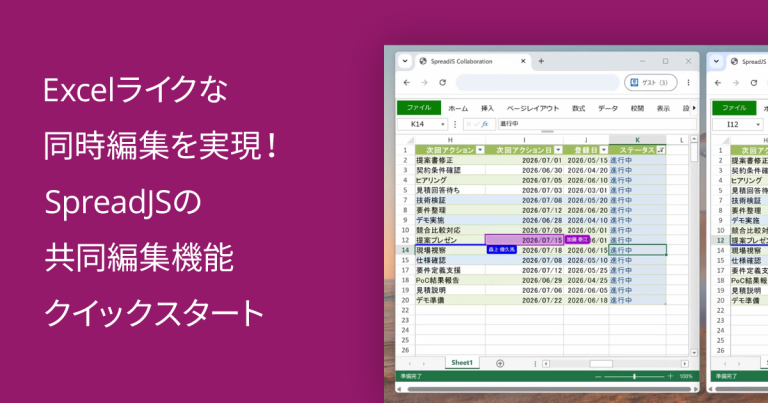The height and width of the screenshot is (403, 768).
Task: Select column header K in left window
Action: 637,140
